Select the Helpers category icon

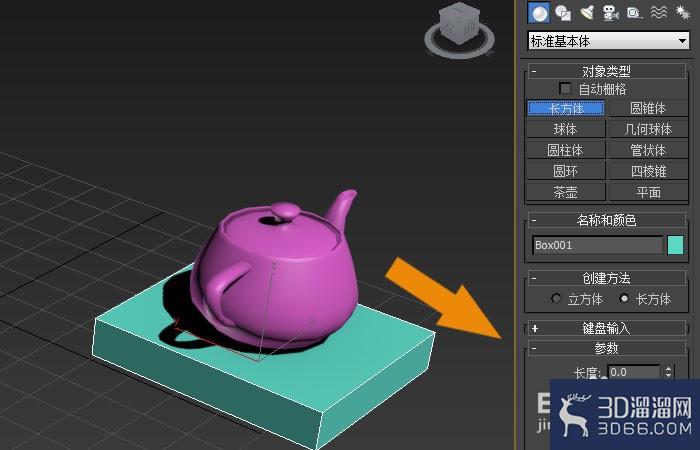634,12
